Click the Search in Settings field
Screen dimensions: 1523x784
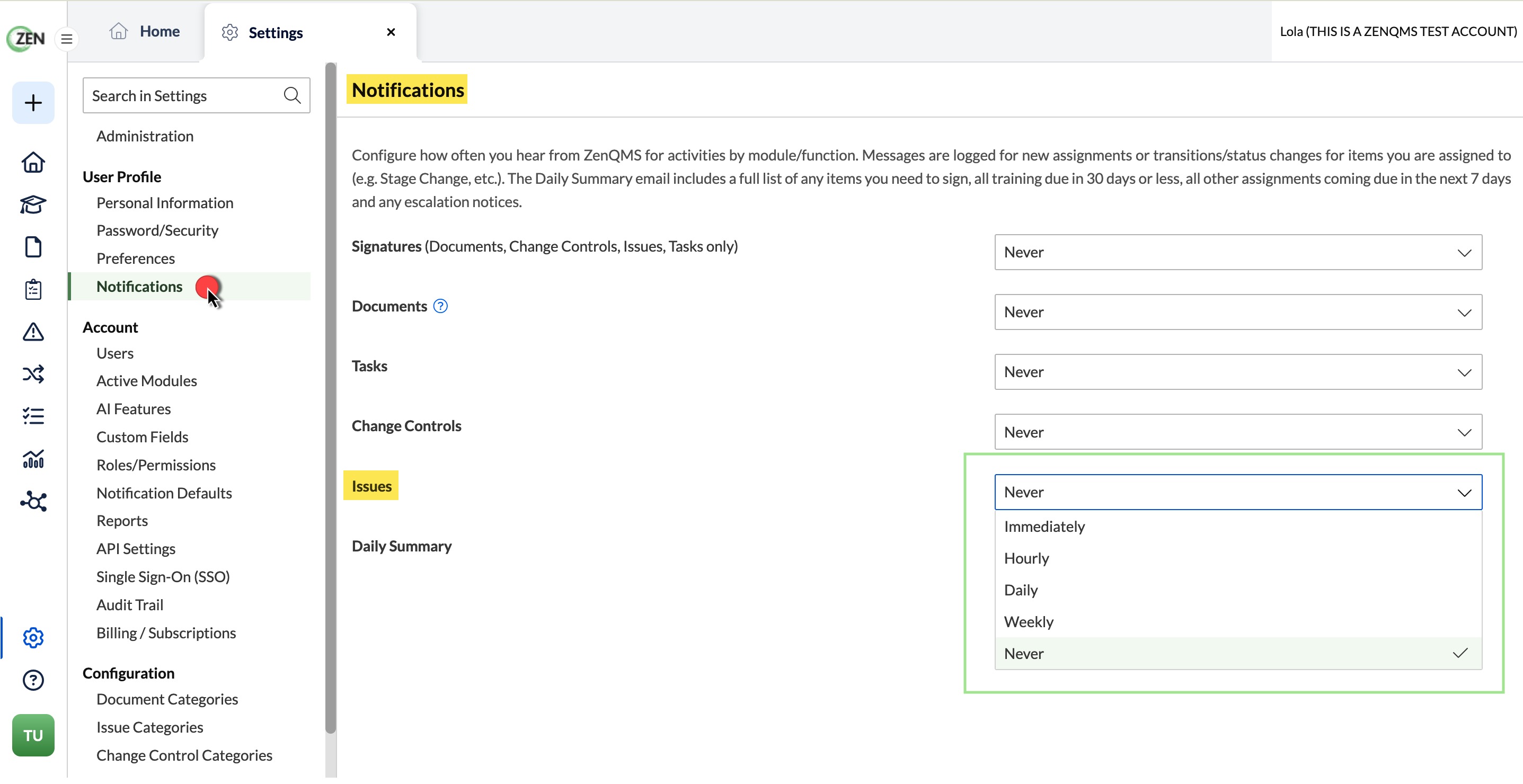pos(196,96)
